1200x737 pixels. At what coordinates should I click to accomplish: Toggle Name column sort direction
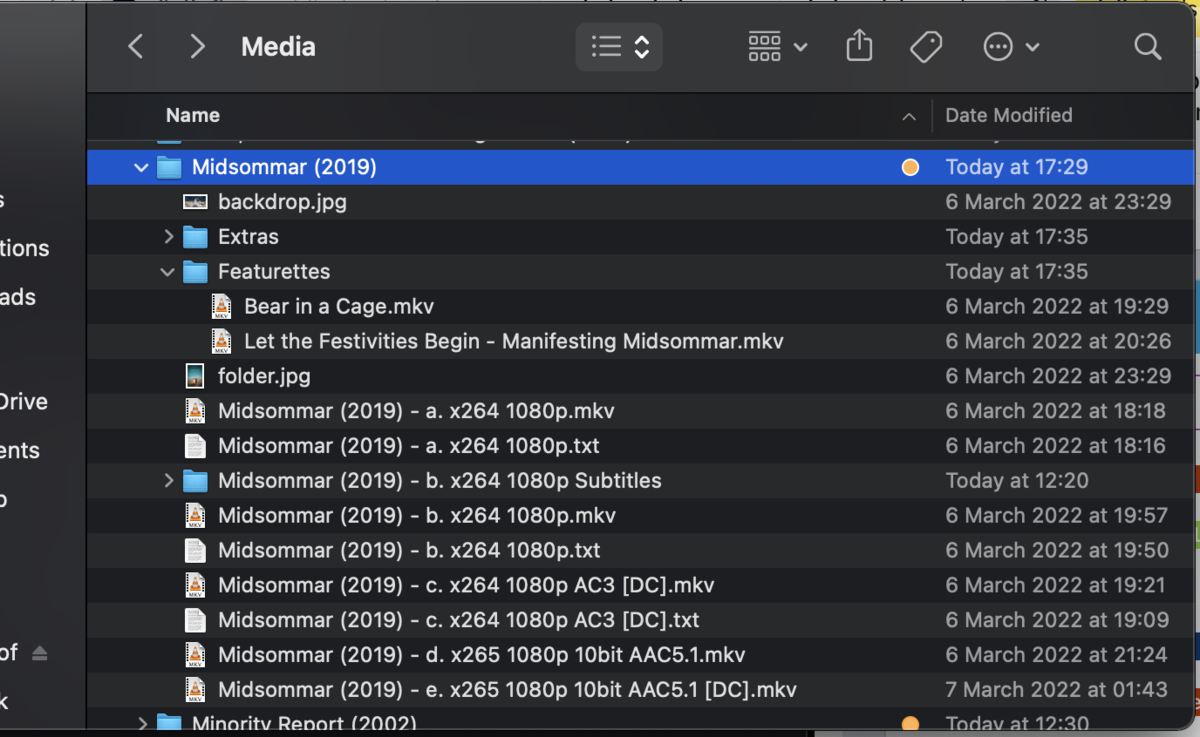(x=909, y=116)
